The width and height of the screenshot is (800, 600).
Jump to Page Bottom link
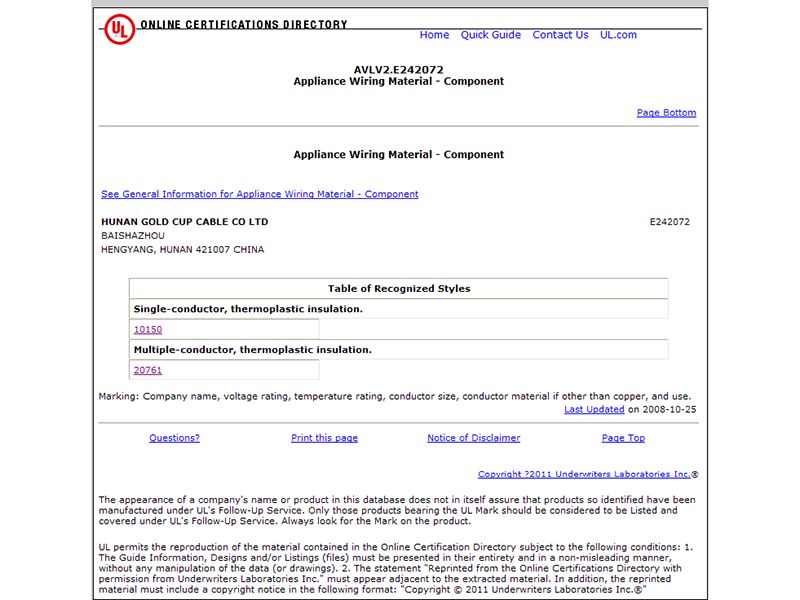(666, 113)
